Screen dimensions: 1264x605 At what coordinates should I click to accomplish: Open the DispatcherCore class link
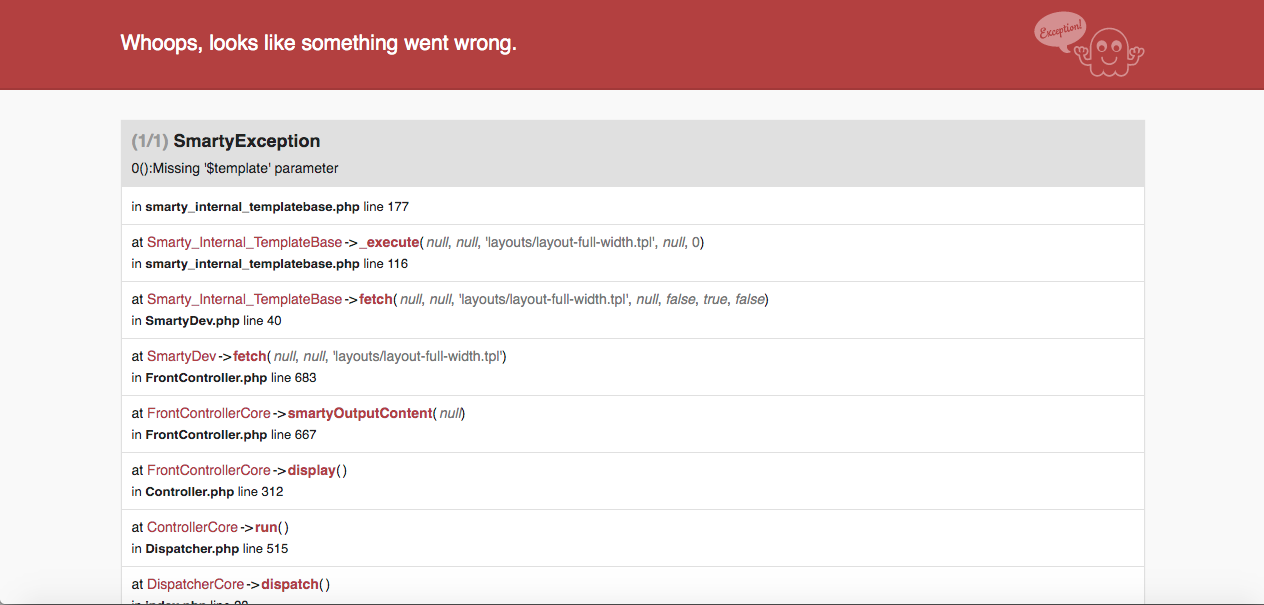196,584
